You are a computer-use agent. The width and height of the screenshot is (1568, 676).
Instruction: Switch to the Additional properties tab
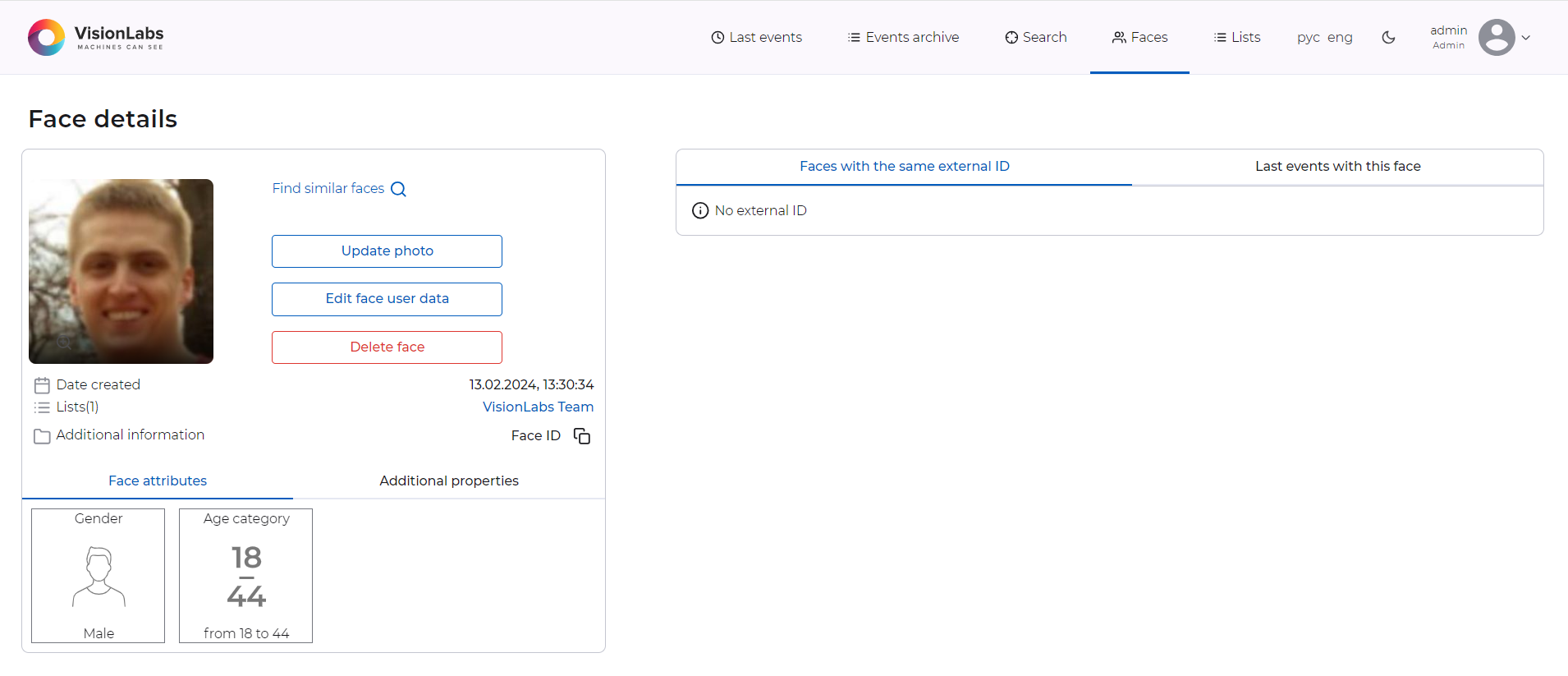448,481
